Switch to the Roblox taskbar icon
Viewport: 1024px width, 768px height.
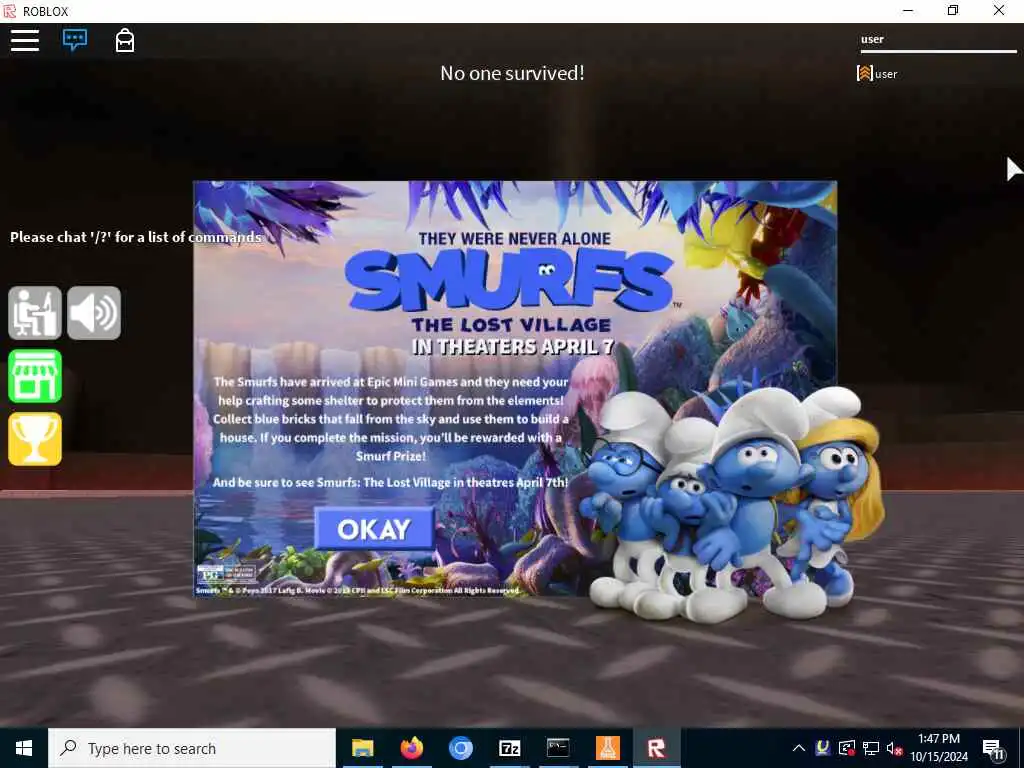[656, 748]
